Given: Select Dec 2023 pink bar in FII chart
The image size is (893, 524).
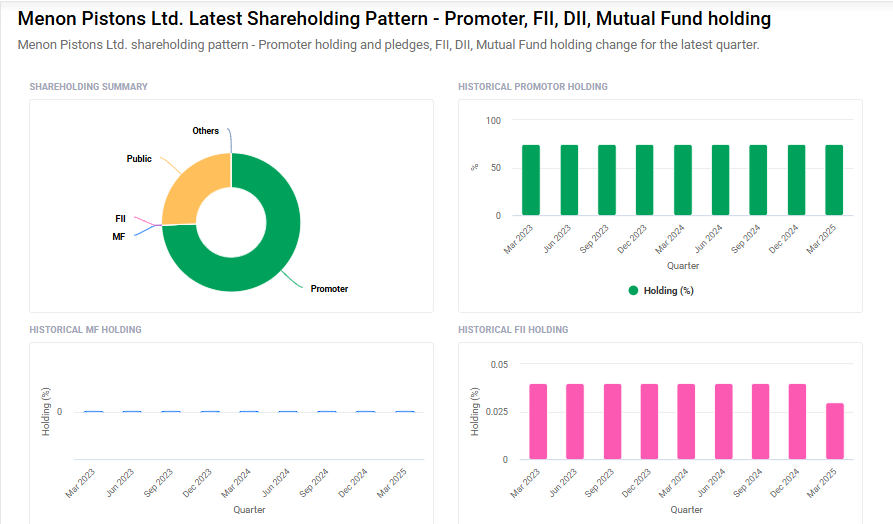Looking at the screenshot, I should (x=649, y=421).
